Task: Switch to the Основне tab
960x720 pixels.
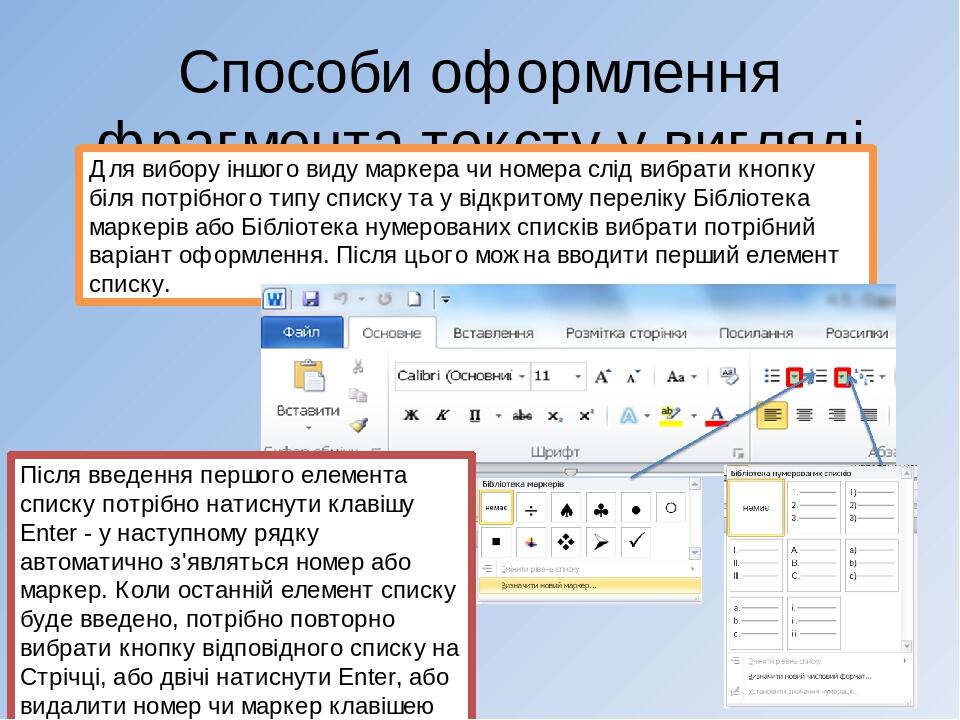Action: (x=391, y=333)
